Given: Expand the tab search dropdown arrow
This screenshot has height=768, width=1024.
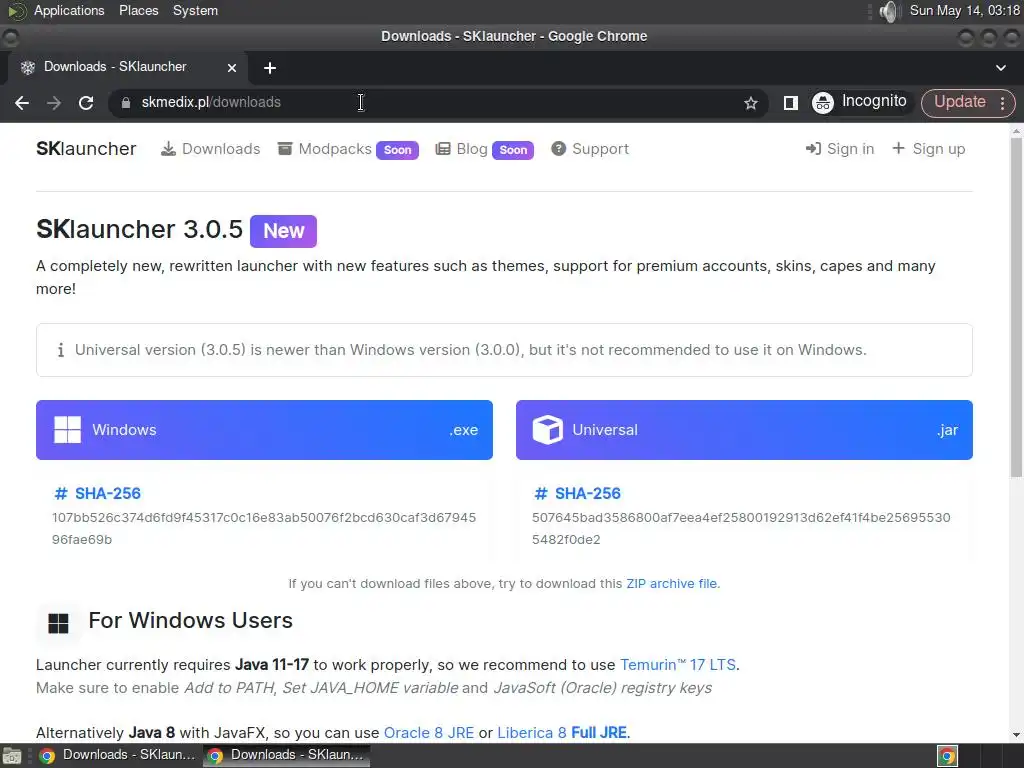Looking at the screenshot, I should [x=1000, y=68].
